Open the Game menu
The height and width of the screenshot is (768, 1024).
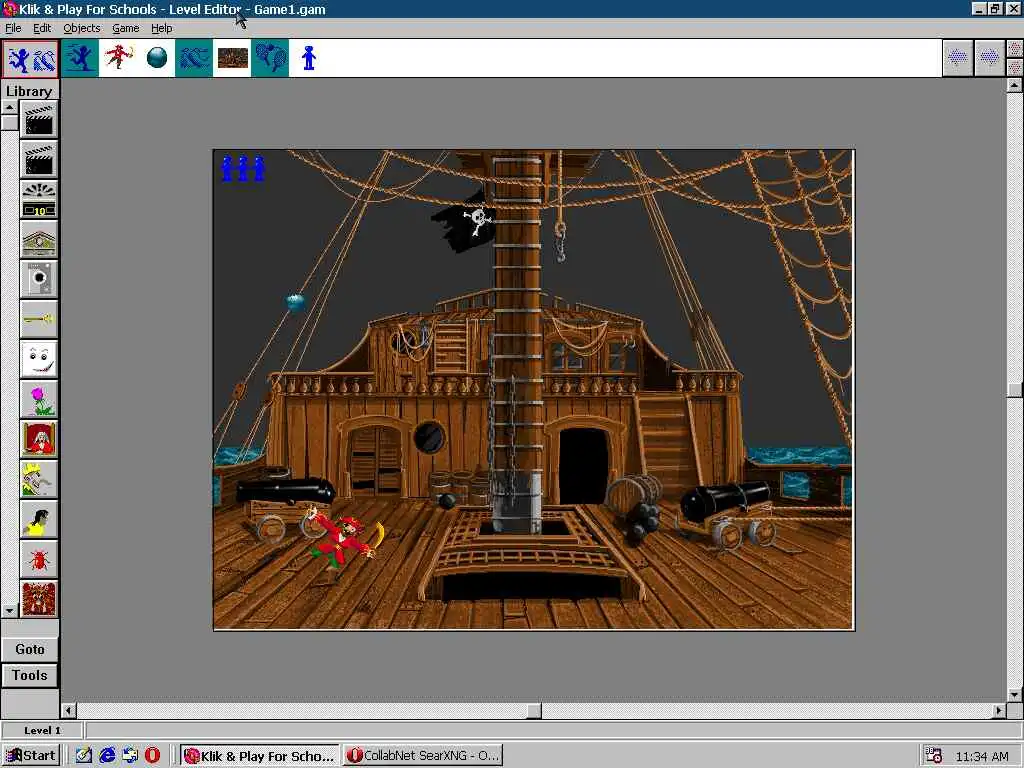click(x=125, y=28)
